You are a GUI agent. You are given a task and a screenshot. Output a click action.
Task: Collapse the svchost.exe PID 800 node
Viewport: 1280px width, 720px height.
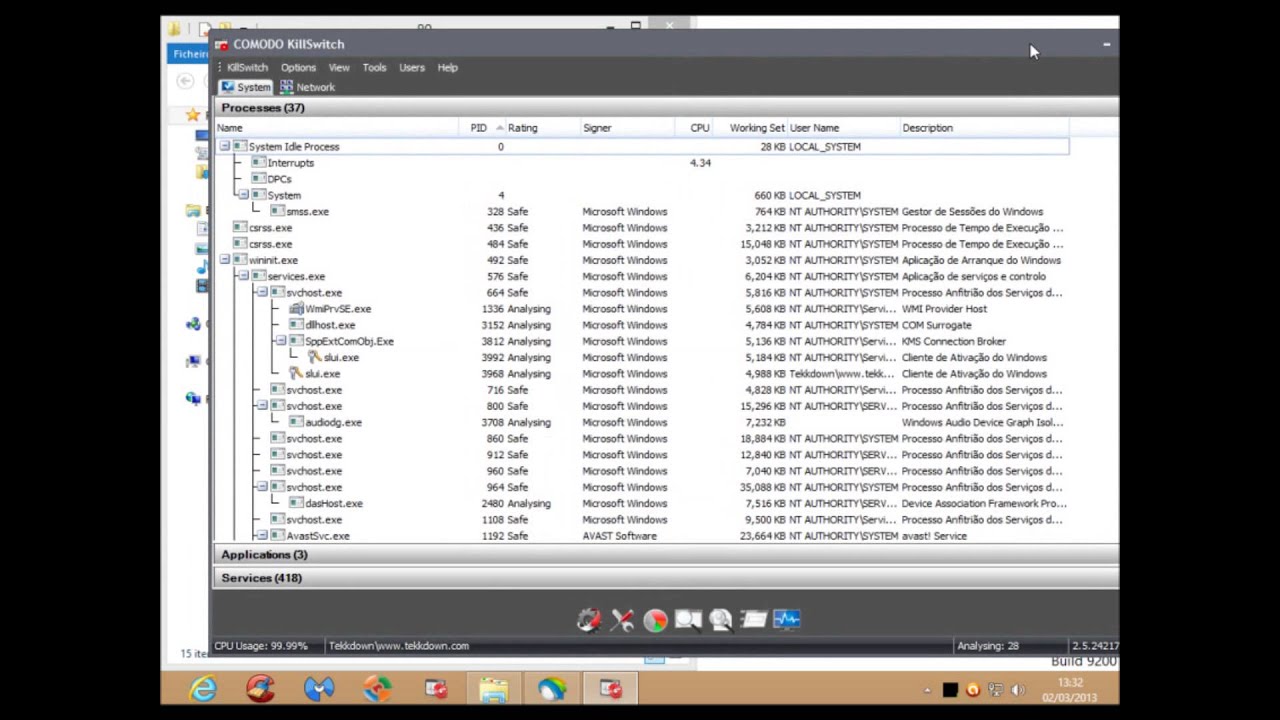tap(262, 406)
